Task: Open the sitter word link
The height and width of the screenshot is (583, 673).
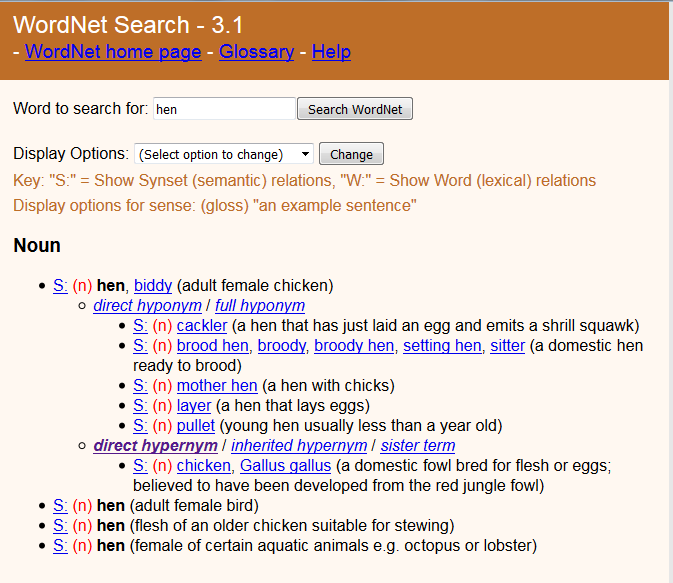Action: pyautogui.click(x=507, y=346)
